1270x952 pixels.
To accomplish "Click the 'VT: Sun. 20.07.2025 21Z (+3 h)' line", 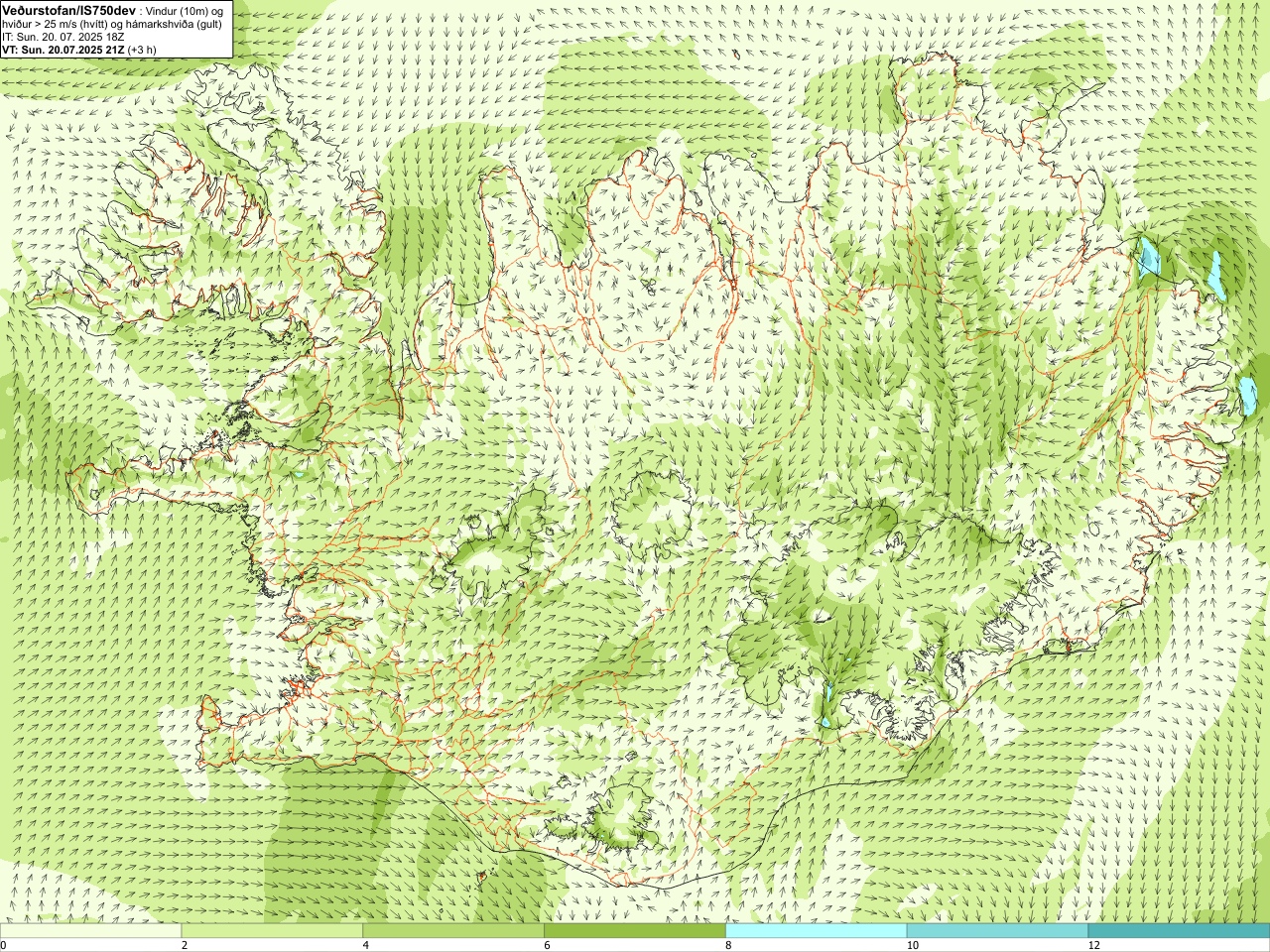I will 79,49.
